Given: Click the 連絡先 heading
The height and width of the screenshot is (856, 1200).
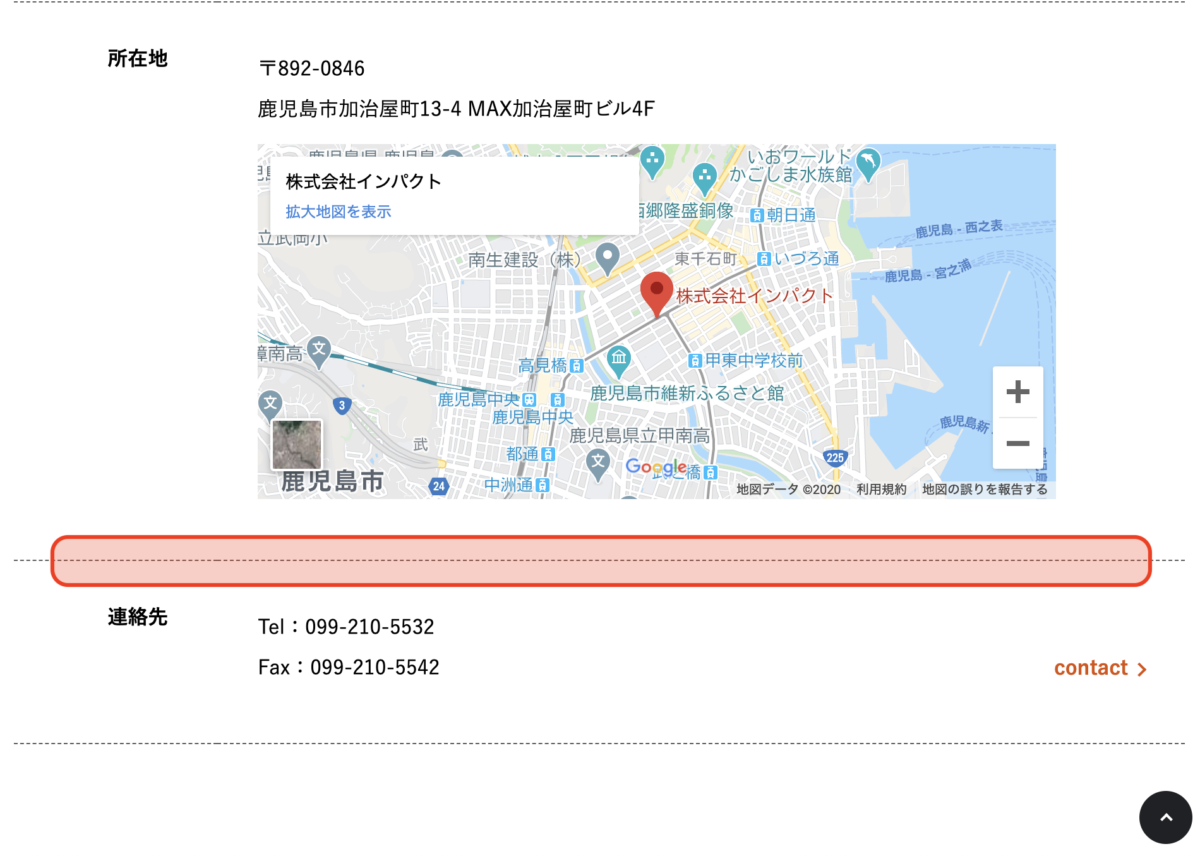Looking at the screenshot, I should coord(138,617).
